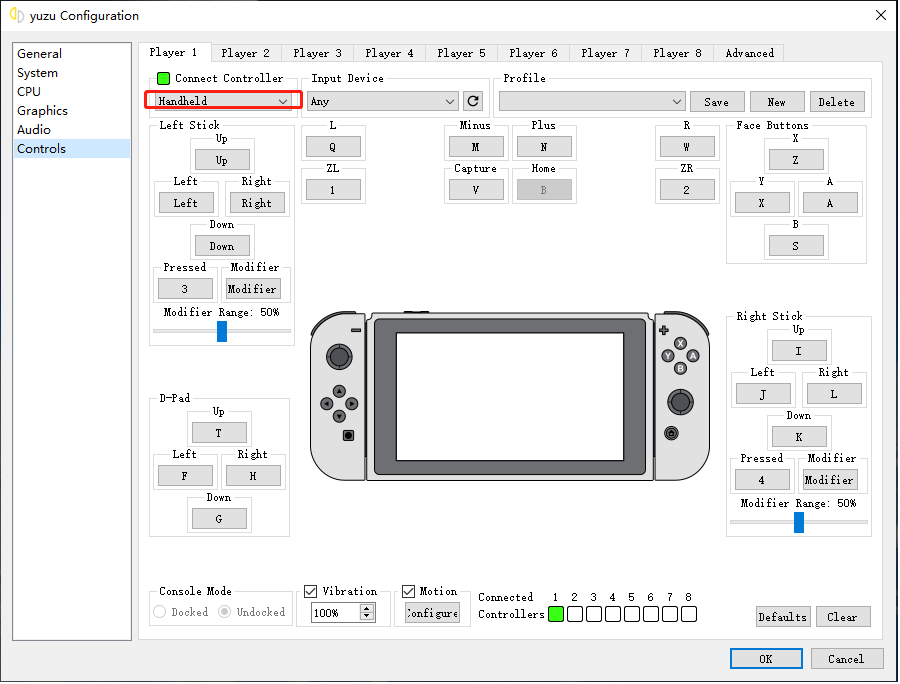Select Graphics in the settings sidebar
Screen dimensions: 900x684
pyautogui.click(x=42, y=111)
